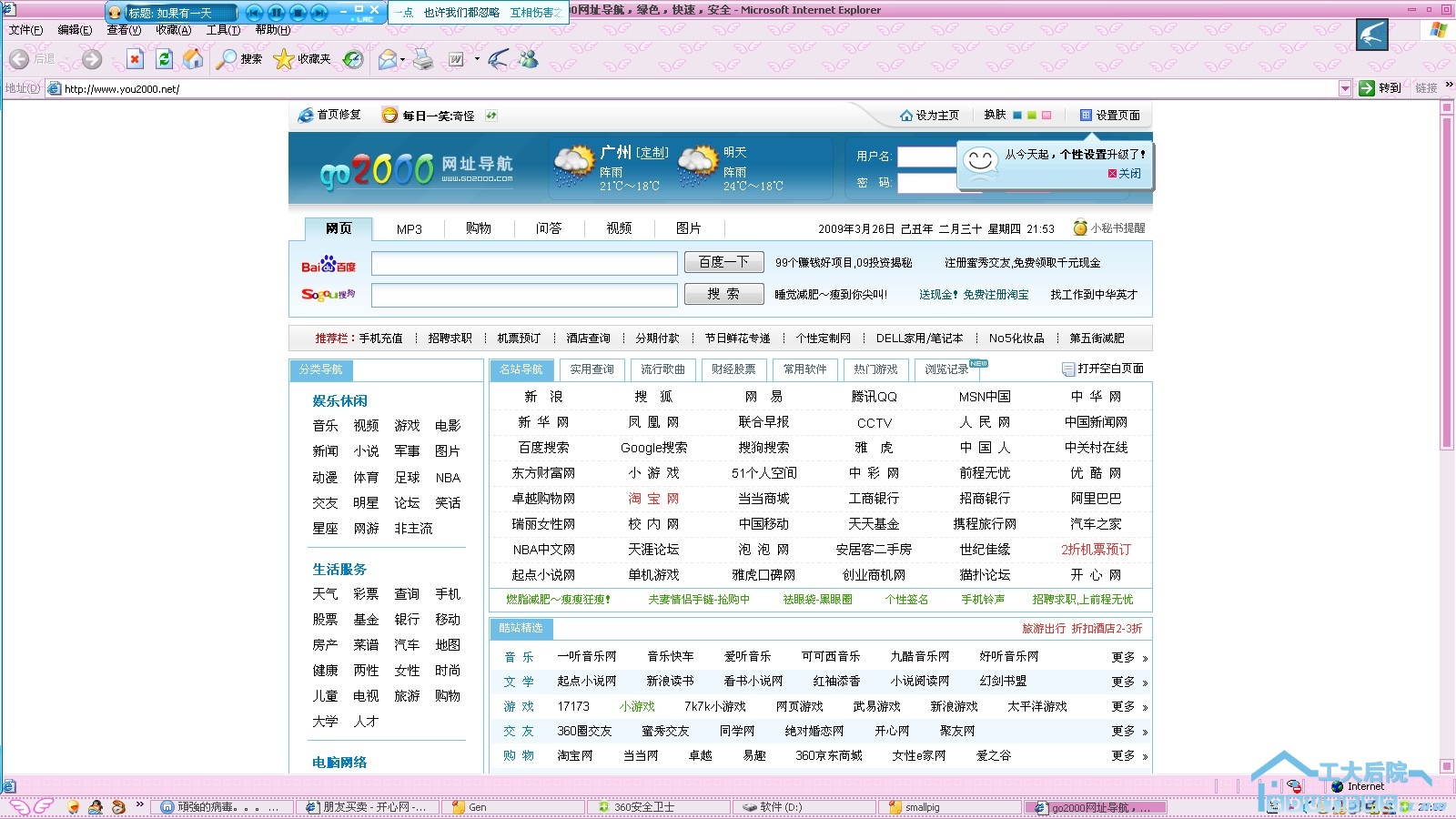The width and height of the screenshot is (1456, 819).
Task: Skip to next track in music player
Action: (318, 13)
